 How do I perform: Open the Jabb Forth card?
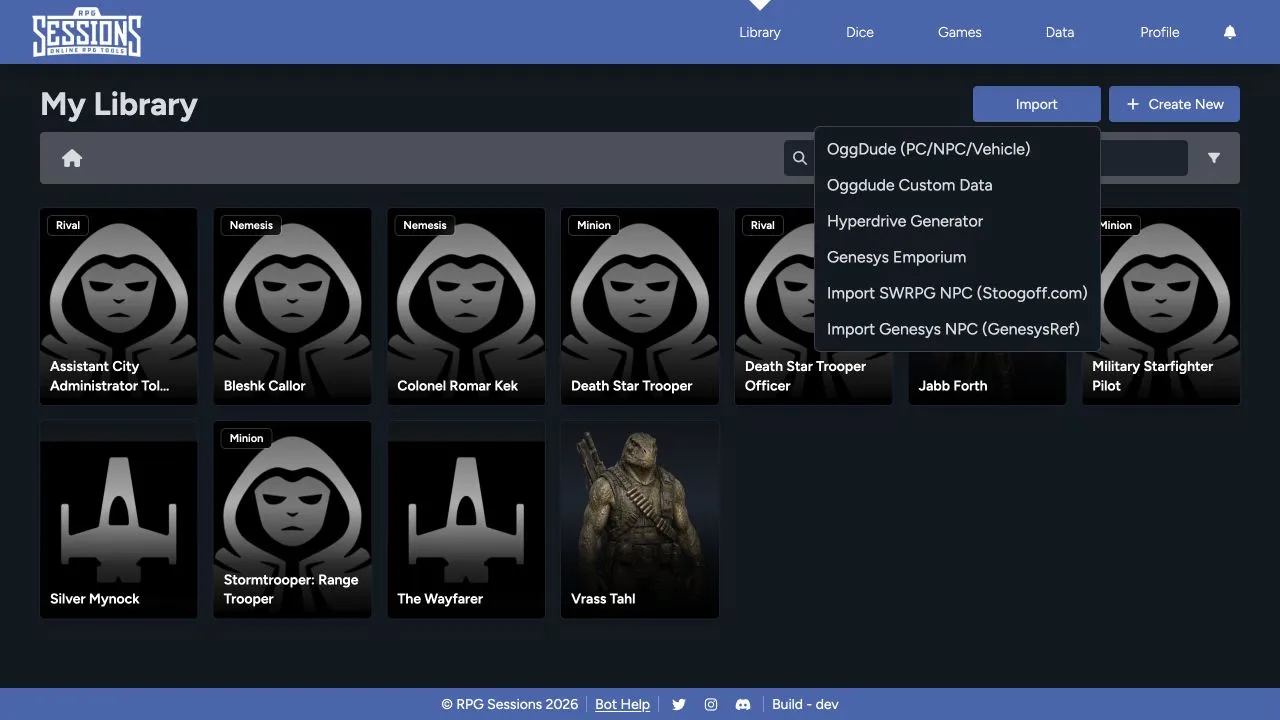[x=987, y=378]
